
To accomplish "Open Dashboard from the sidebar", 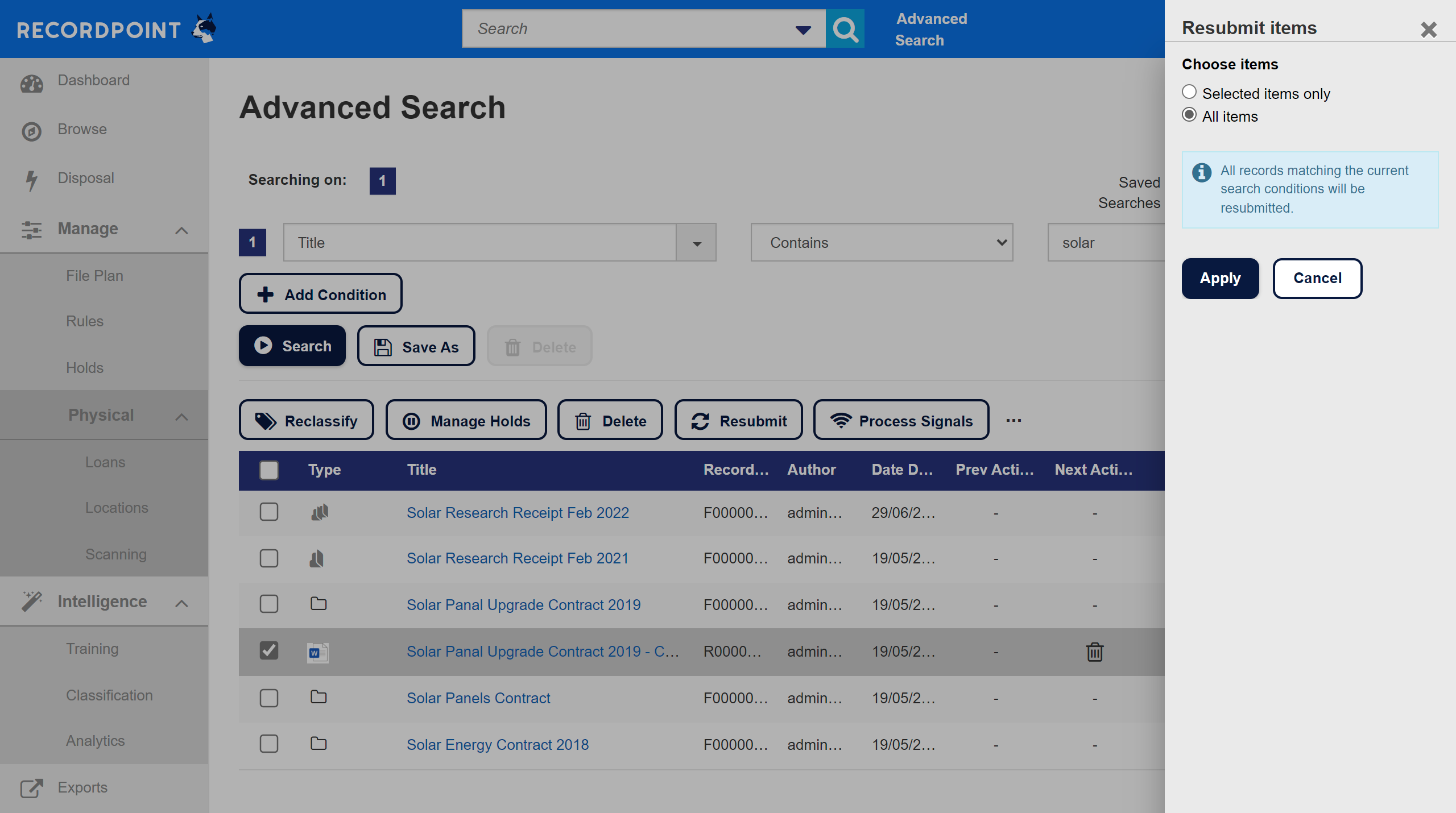I will [x=94, y=81].
